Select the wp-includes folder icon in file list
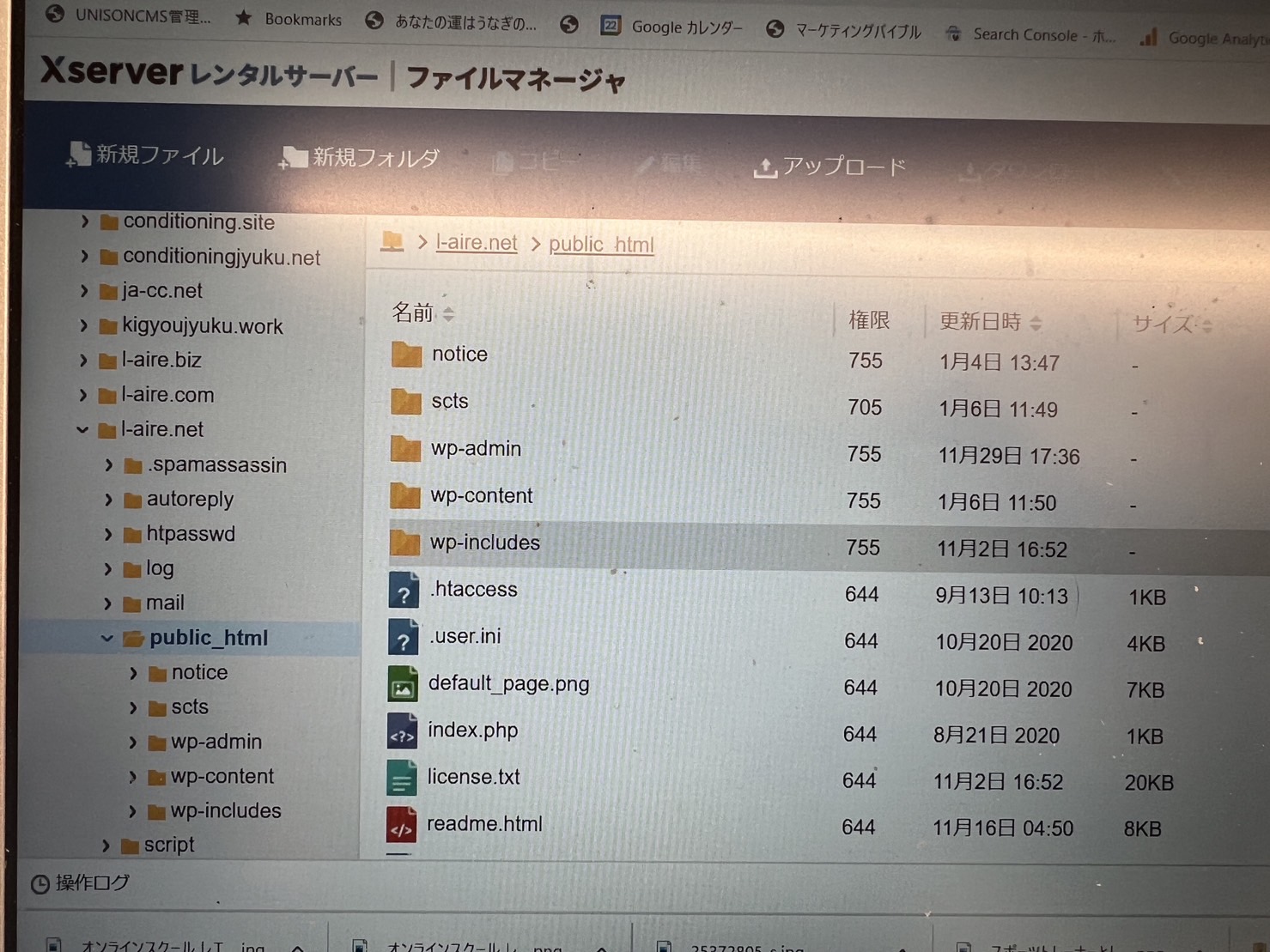The width and height of the screenshot is (1270, 952). (404, 542)
